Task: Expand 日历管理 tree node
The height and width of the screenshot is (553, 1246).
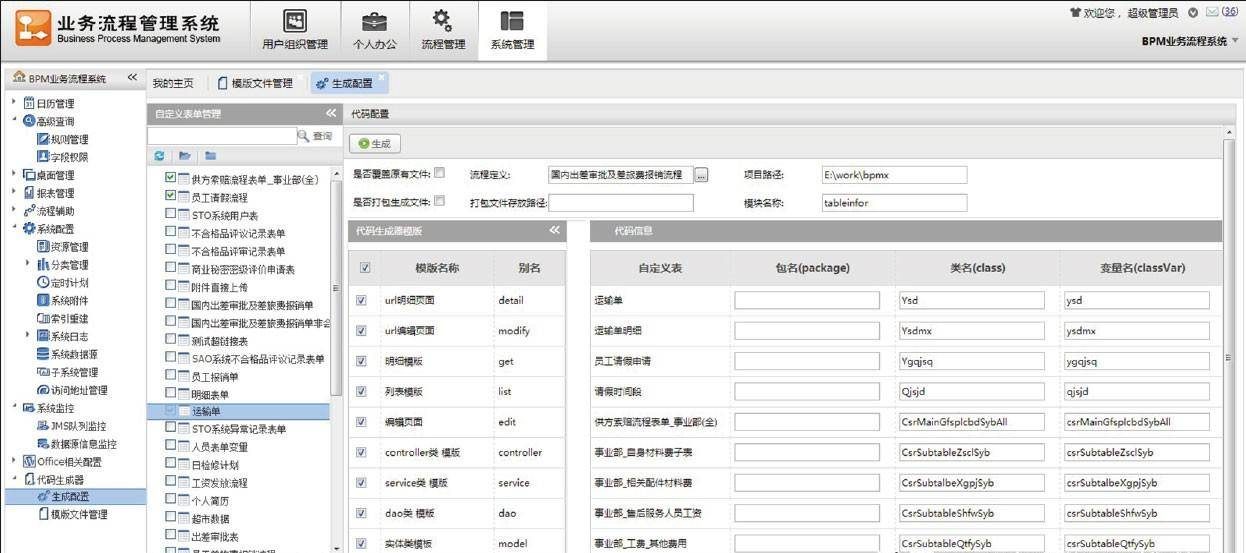Action: coord(14,103)
